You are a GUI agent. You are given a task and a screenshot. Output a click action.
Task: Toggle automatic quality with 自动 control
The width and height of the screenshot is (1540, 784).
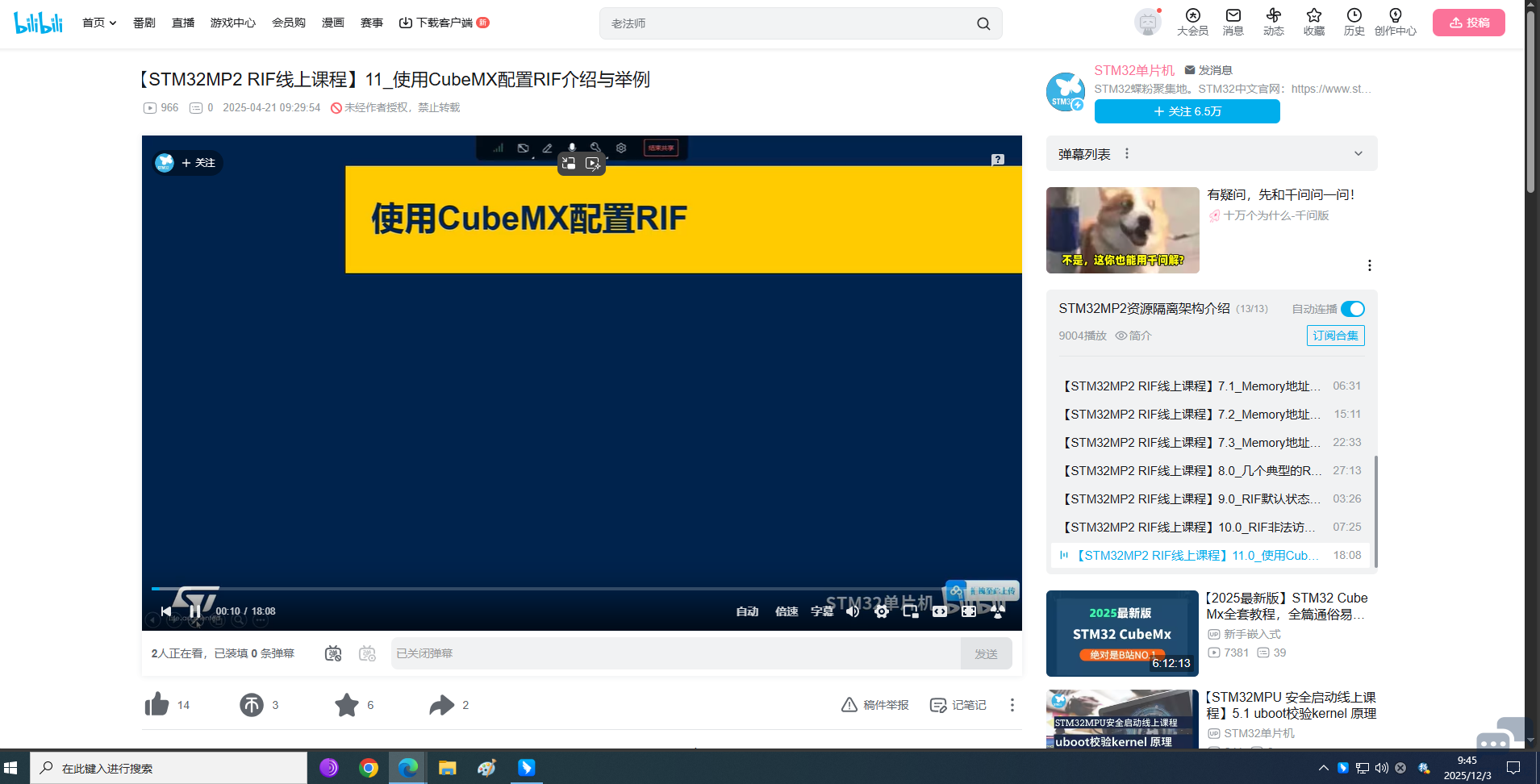[x=747, y=611]
